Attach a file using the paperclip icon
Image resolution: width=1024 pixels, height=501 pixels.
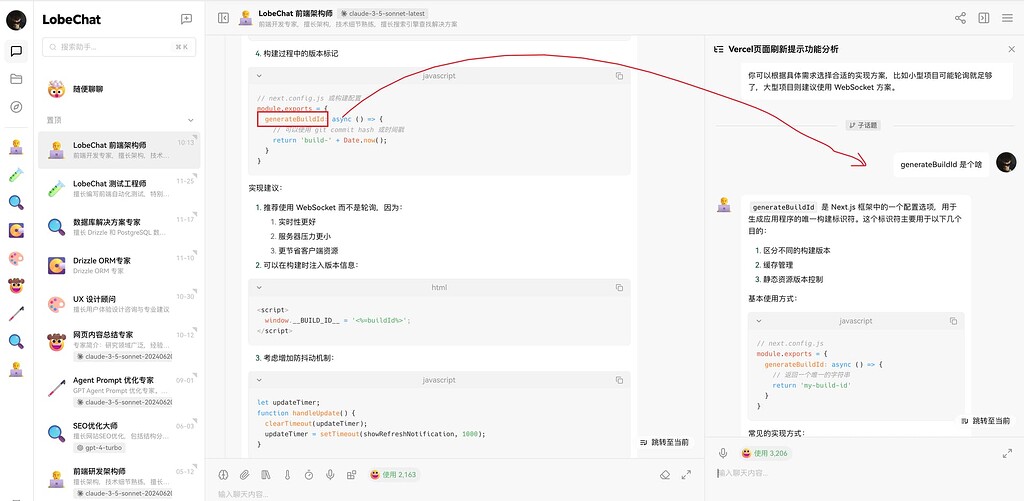point(245,475)
